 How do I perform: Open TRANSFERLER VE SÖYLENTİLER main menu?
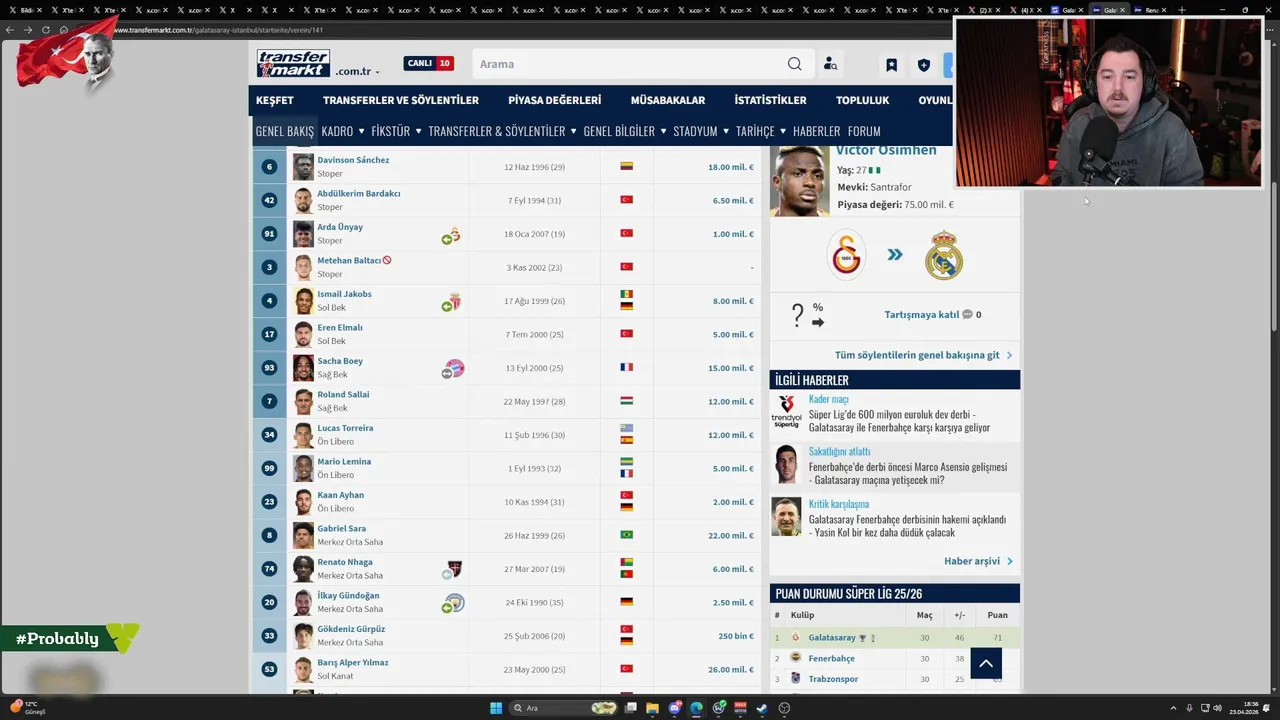pyautogui.click(x=401, y=100)
